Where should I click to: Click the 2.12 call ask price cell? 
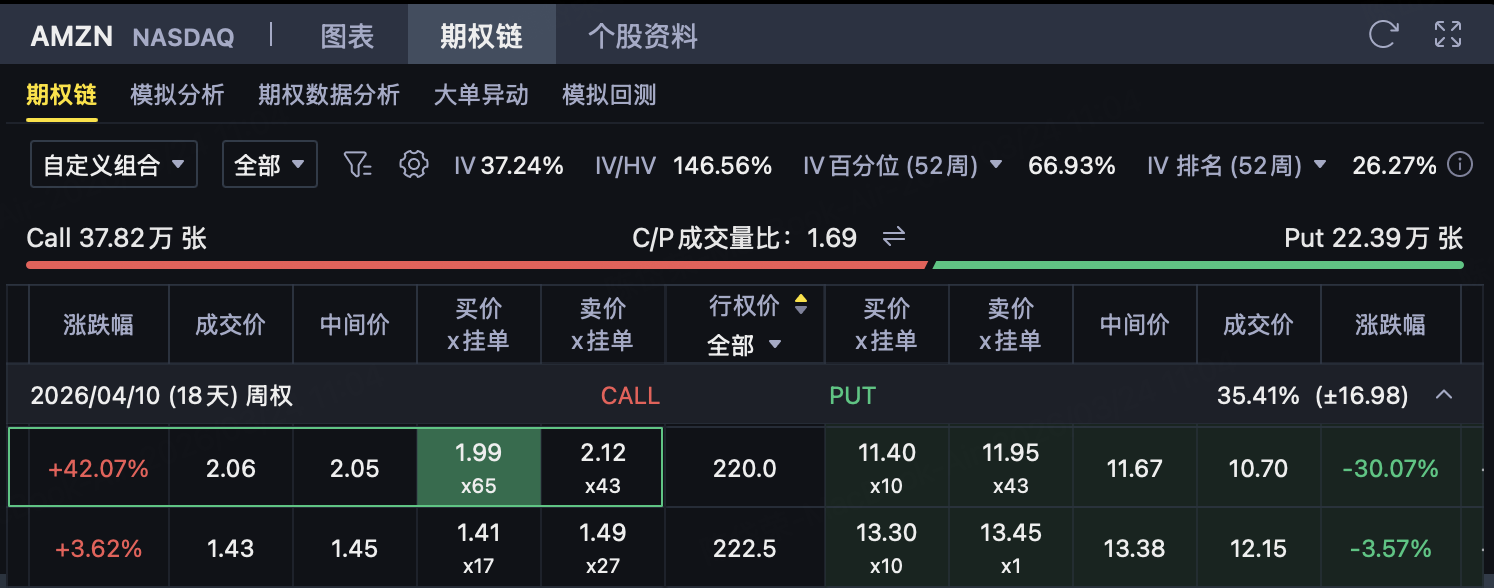point(602,467)
